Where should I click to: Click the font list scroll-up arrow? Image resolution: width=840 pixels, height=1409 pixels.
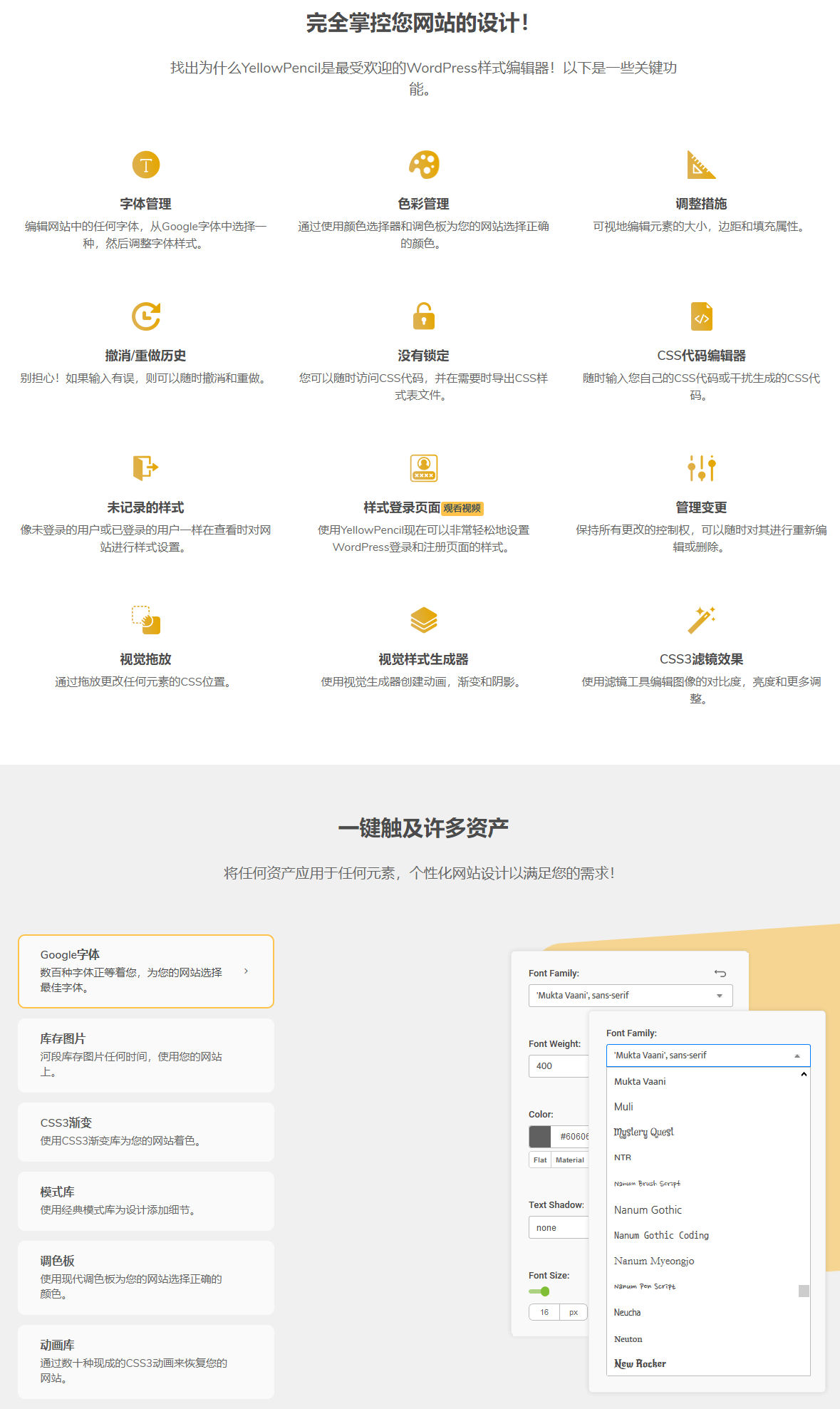804,1074
